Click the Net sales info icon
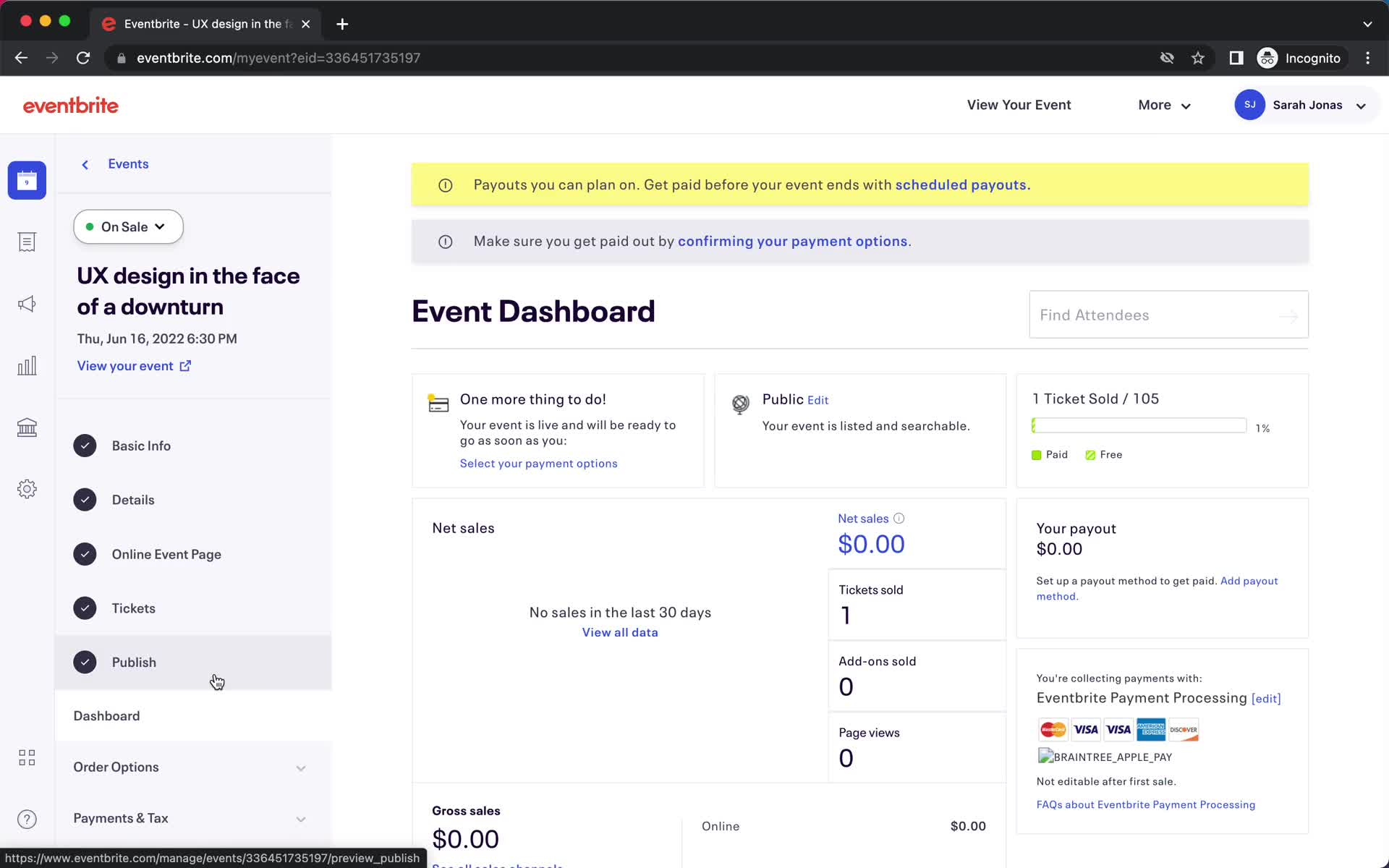Image resolution: width=1389 pixels, height=868 pixels. (x=899, y=519)
